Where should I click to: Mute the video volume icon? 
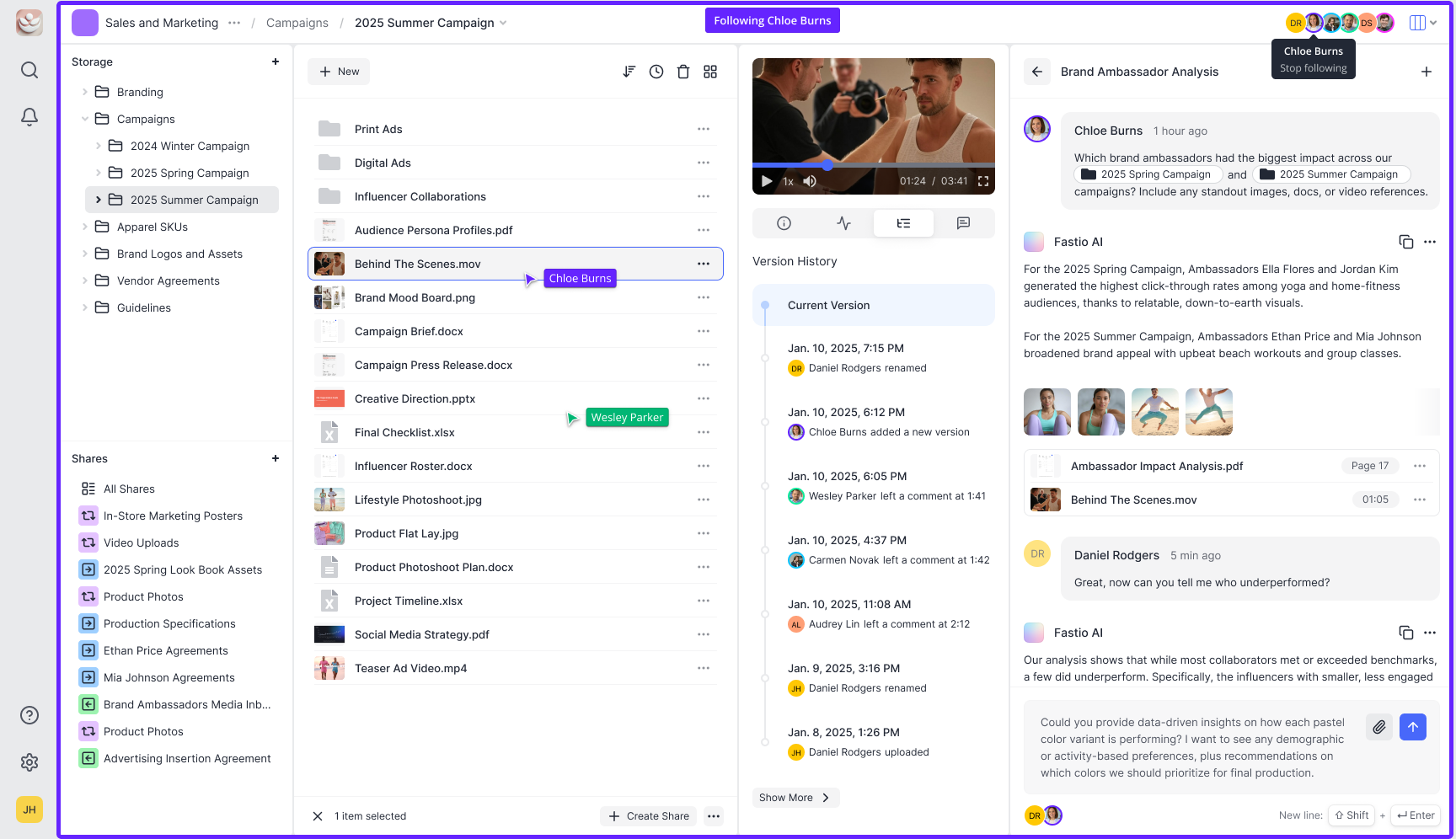tap(810, 181)
